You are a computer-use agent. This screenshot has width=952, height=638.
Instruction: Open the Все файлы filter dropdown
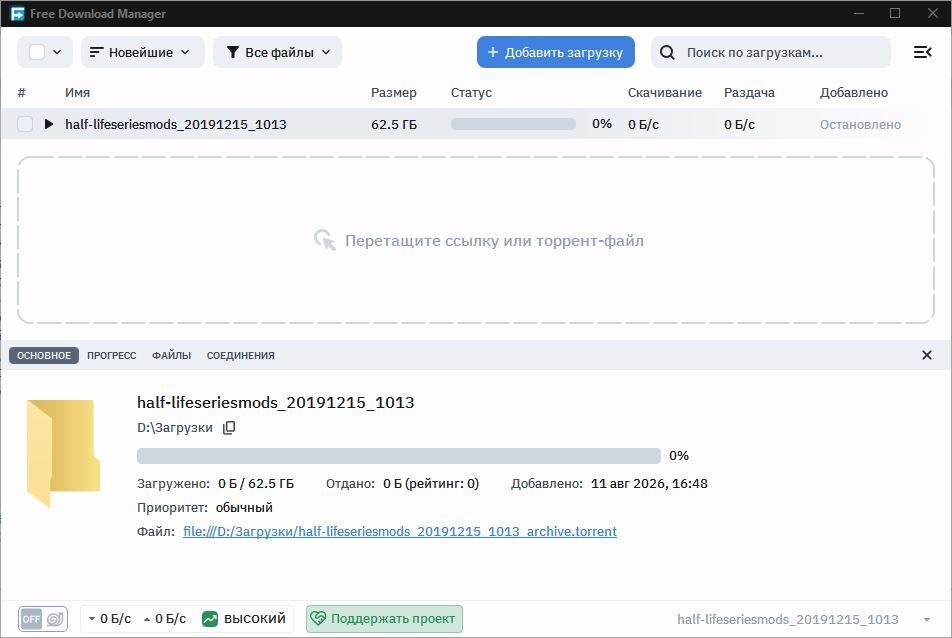(277, 52)
